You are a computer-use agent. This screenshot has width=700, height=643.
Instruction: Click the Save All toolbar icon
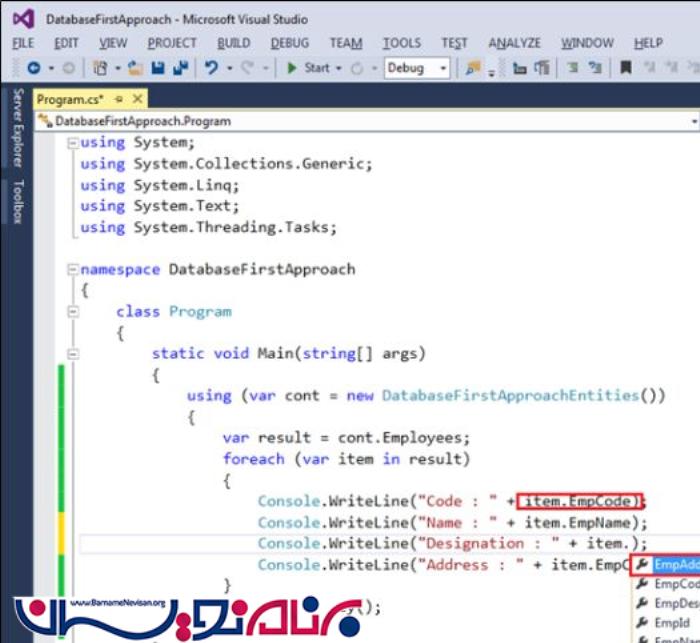(180, 68)
